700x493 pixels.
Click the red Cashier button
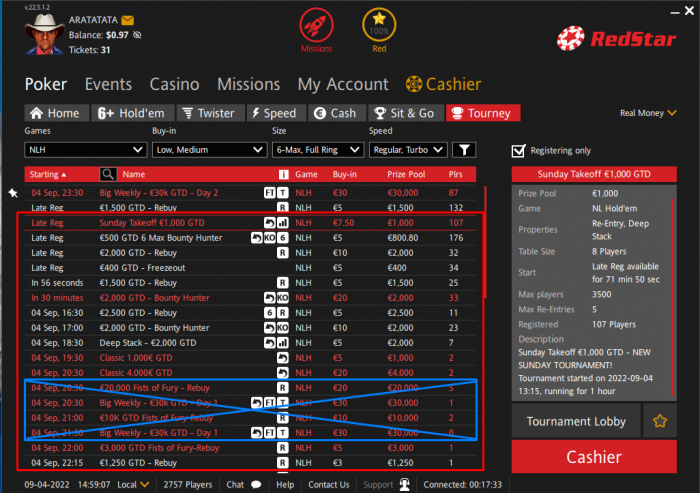tap(594, 456)
